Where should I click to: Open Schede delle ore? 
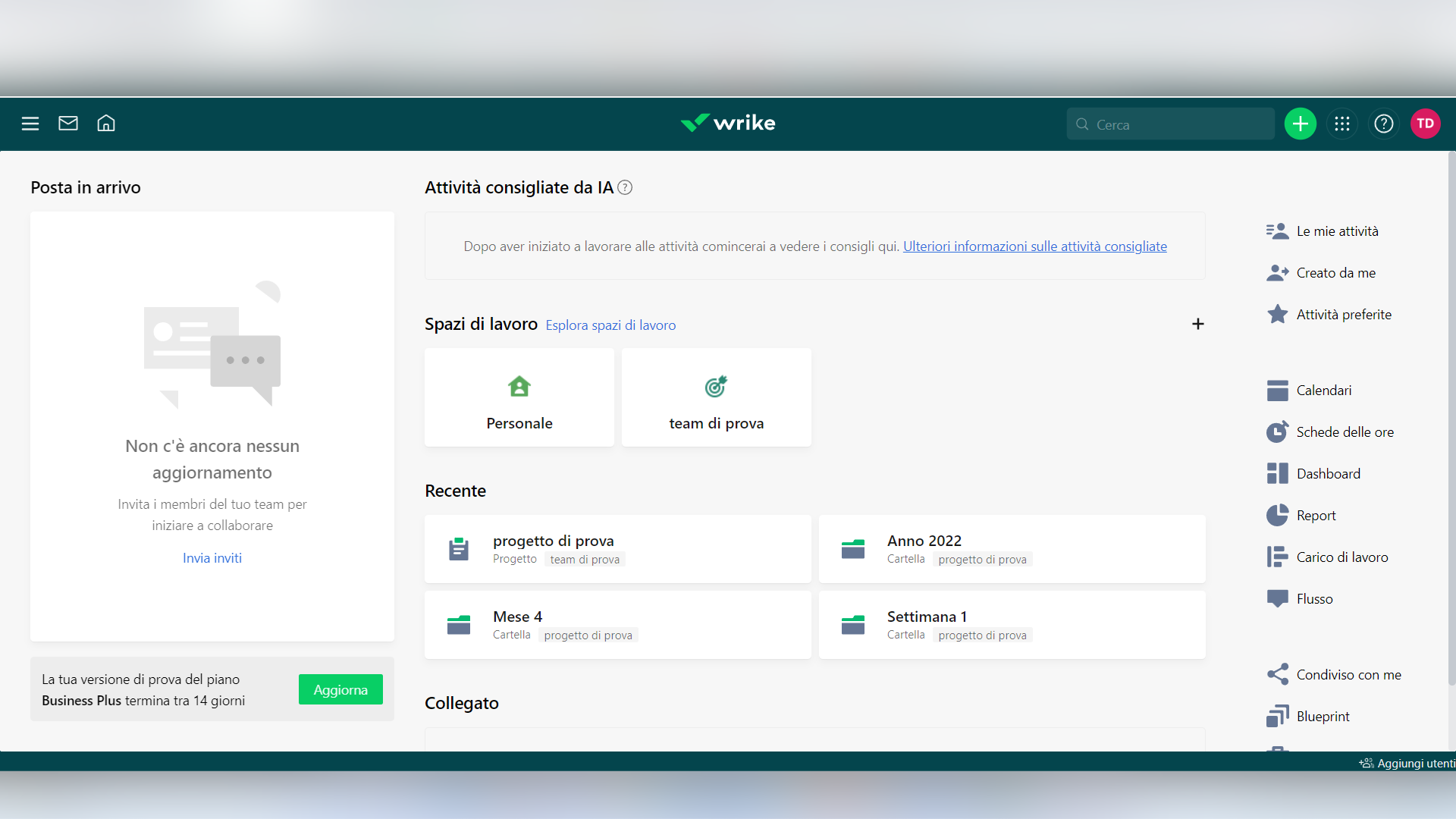pyautogui.click(x=1345, y=432)
